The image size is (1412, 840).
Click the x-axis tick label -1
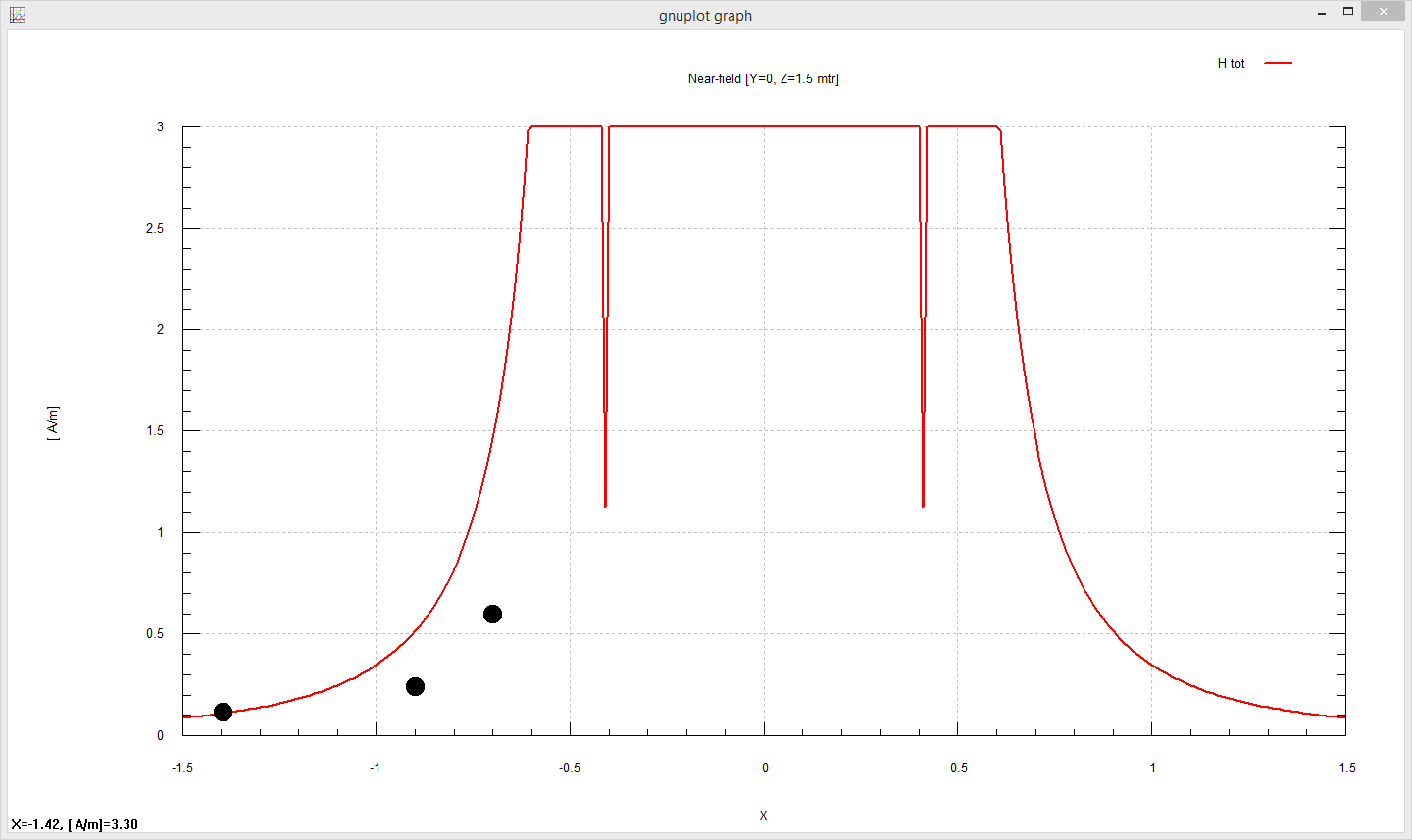pos(375,767)
